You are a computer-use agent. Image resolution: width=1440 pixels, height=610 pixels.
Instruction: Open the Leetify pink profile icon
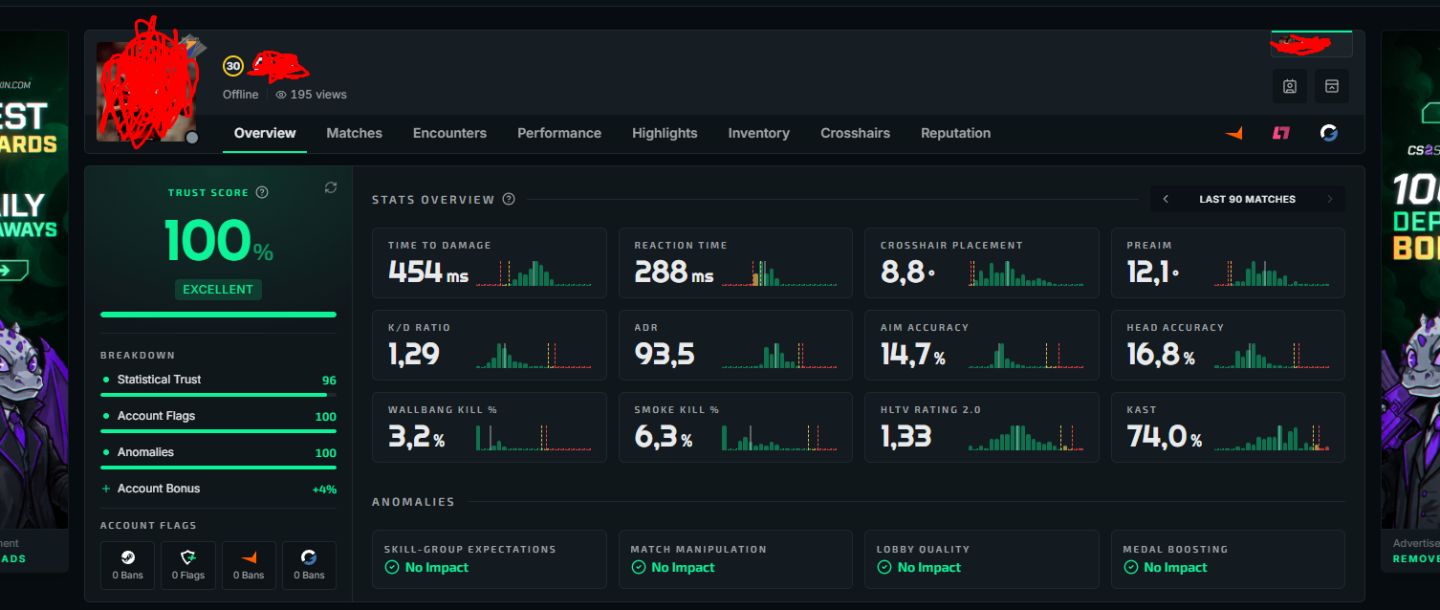[x=1281, y=133]
